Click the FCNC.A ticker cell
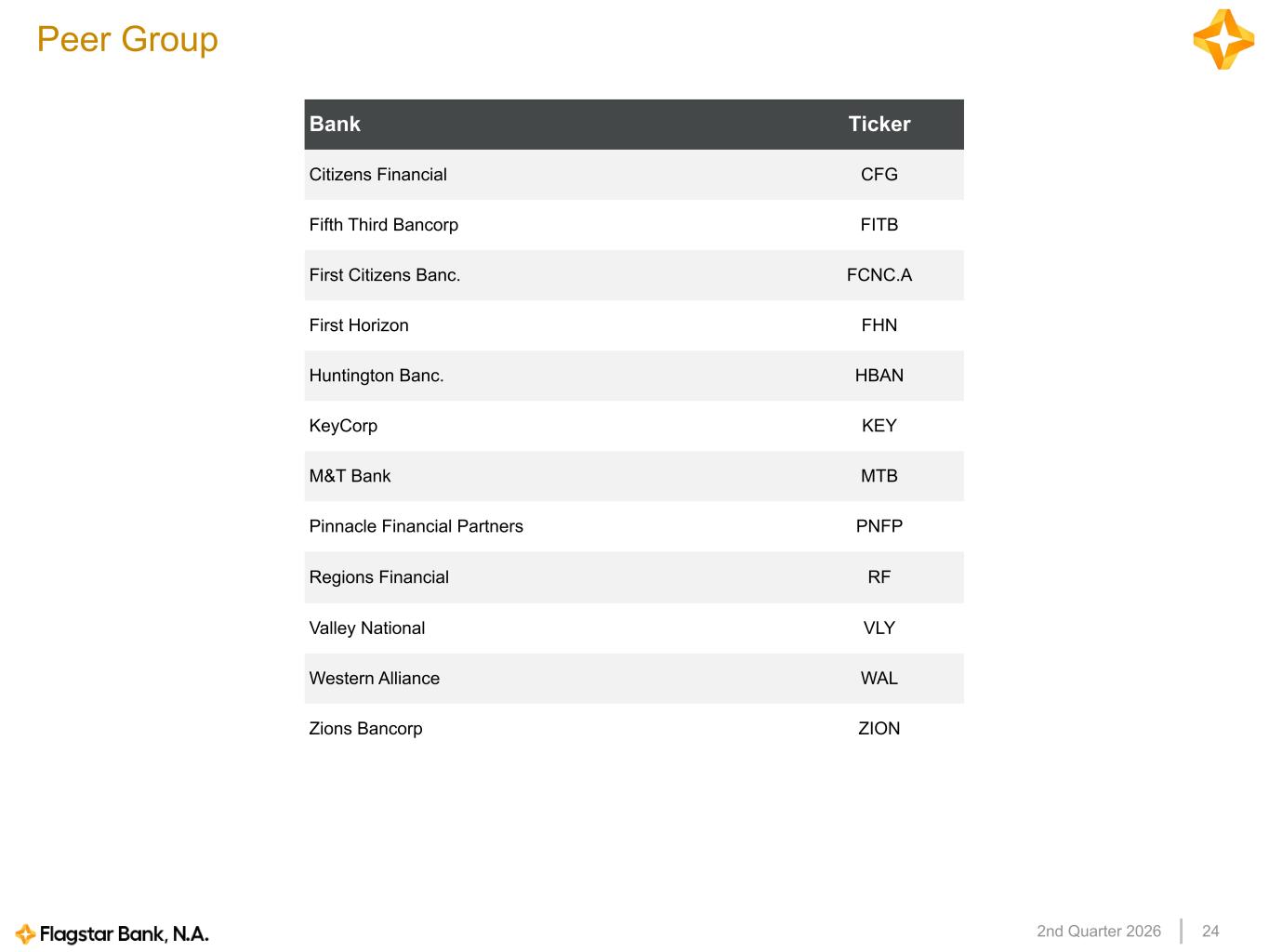This screenshot has height=952, width=1269. pyautogui.click(x=879, y=275)
